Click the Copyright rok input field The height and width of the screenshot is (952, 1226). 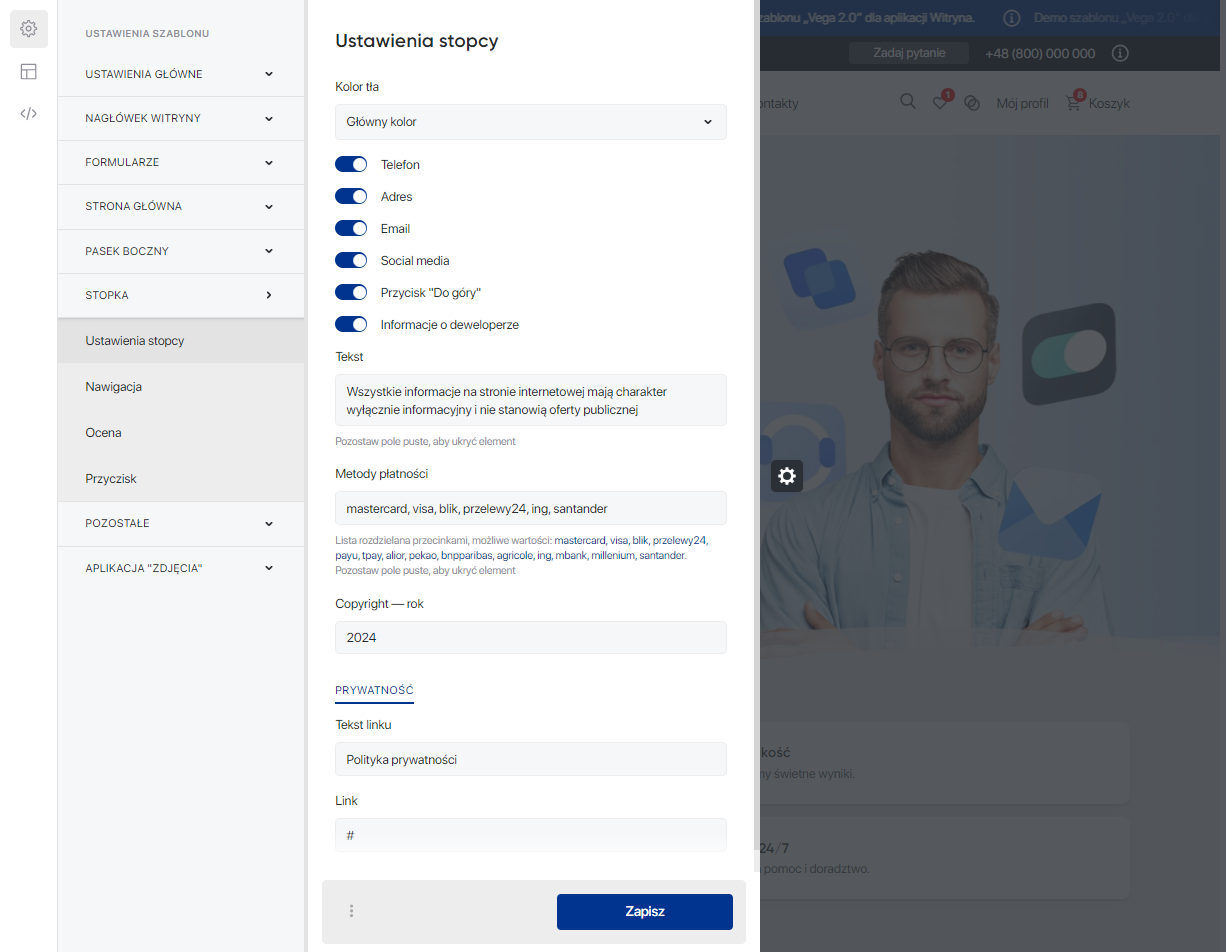click(x=530, y=638)
